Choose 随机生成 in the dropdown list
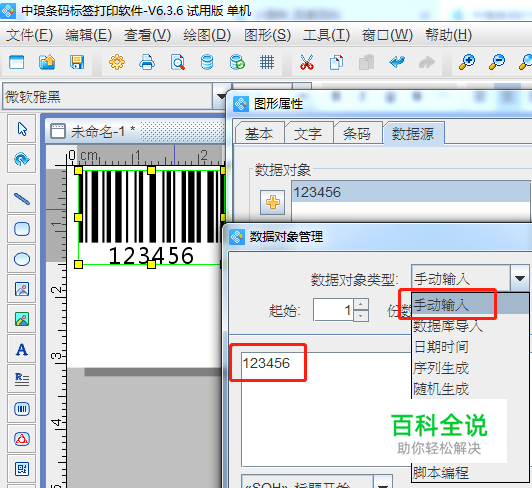This screenshot has width=532, height=488. click(470, 389)
